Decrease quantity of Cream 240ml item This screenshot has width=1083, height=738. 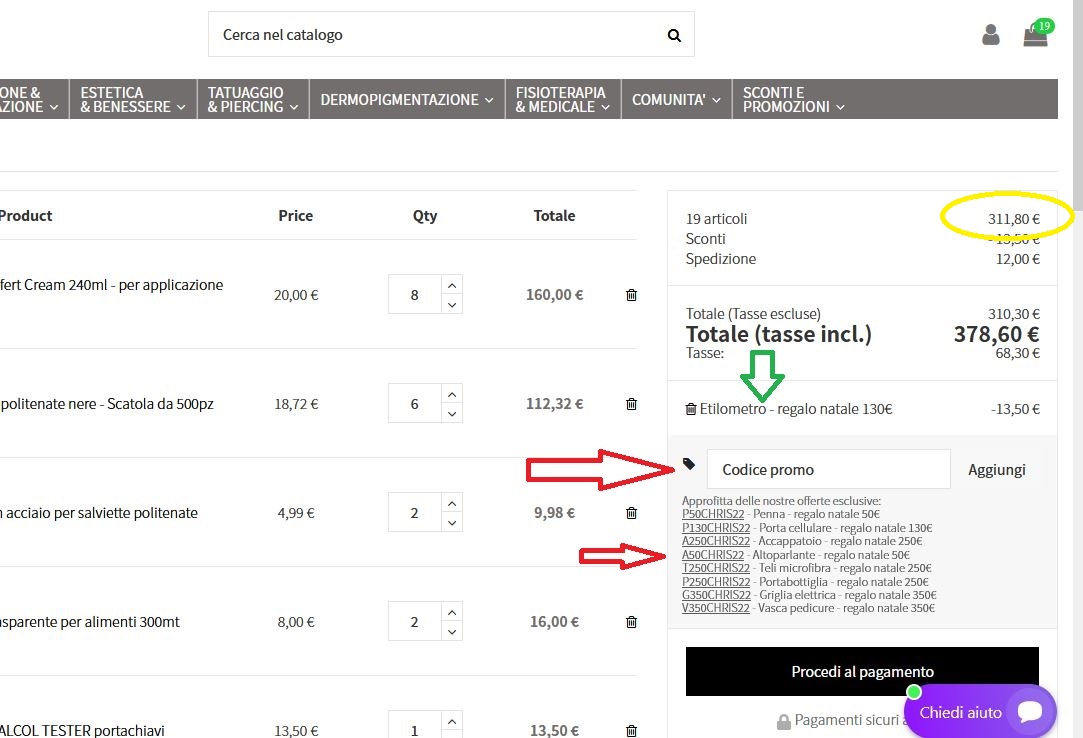tap(452, 305)
